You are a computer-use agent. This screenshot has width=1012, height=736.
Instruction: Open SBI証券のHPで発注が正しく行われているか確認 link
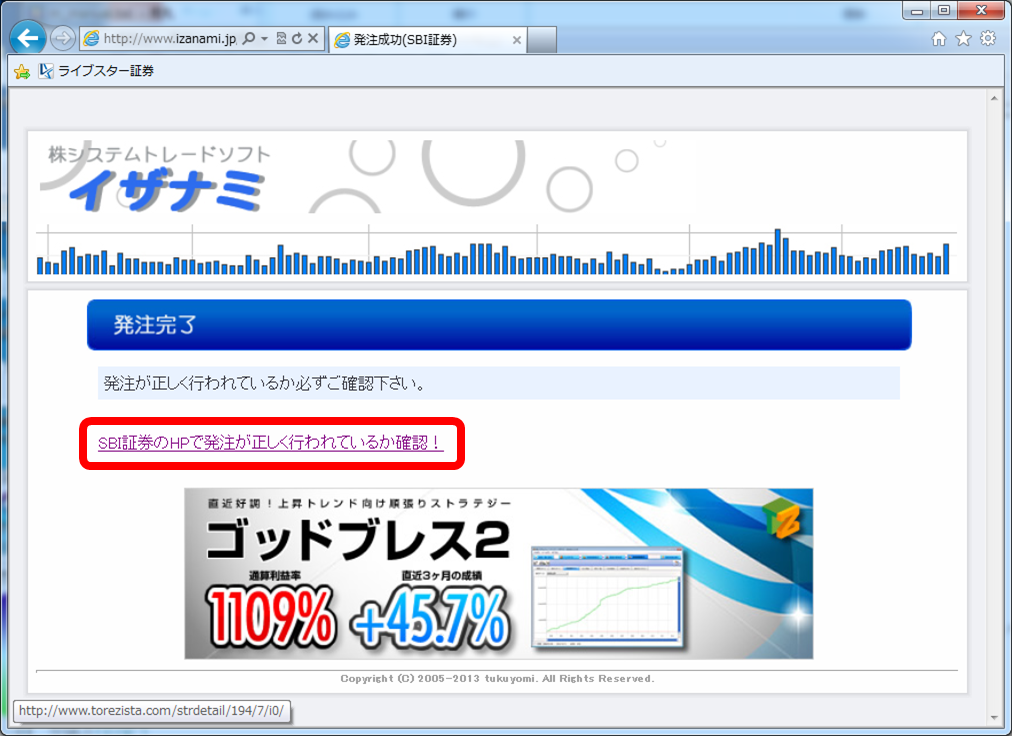tap(270, 443)
